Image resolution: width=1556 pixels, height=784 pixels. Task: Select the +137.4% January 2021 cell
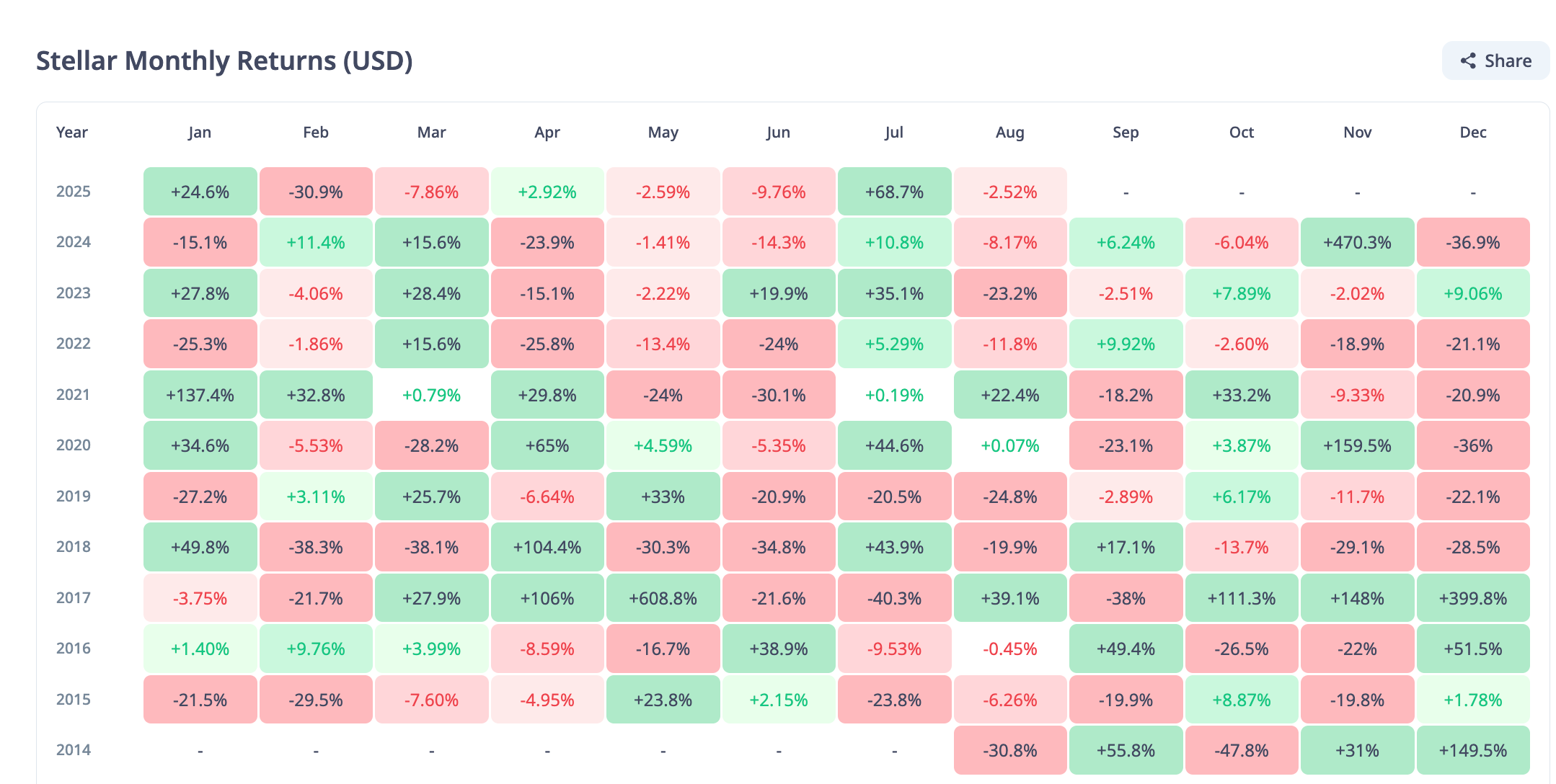pyautogui.click(x=200, y=395)
